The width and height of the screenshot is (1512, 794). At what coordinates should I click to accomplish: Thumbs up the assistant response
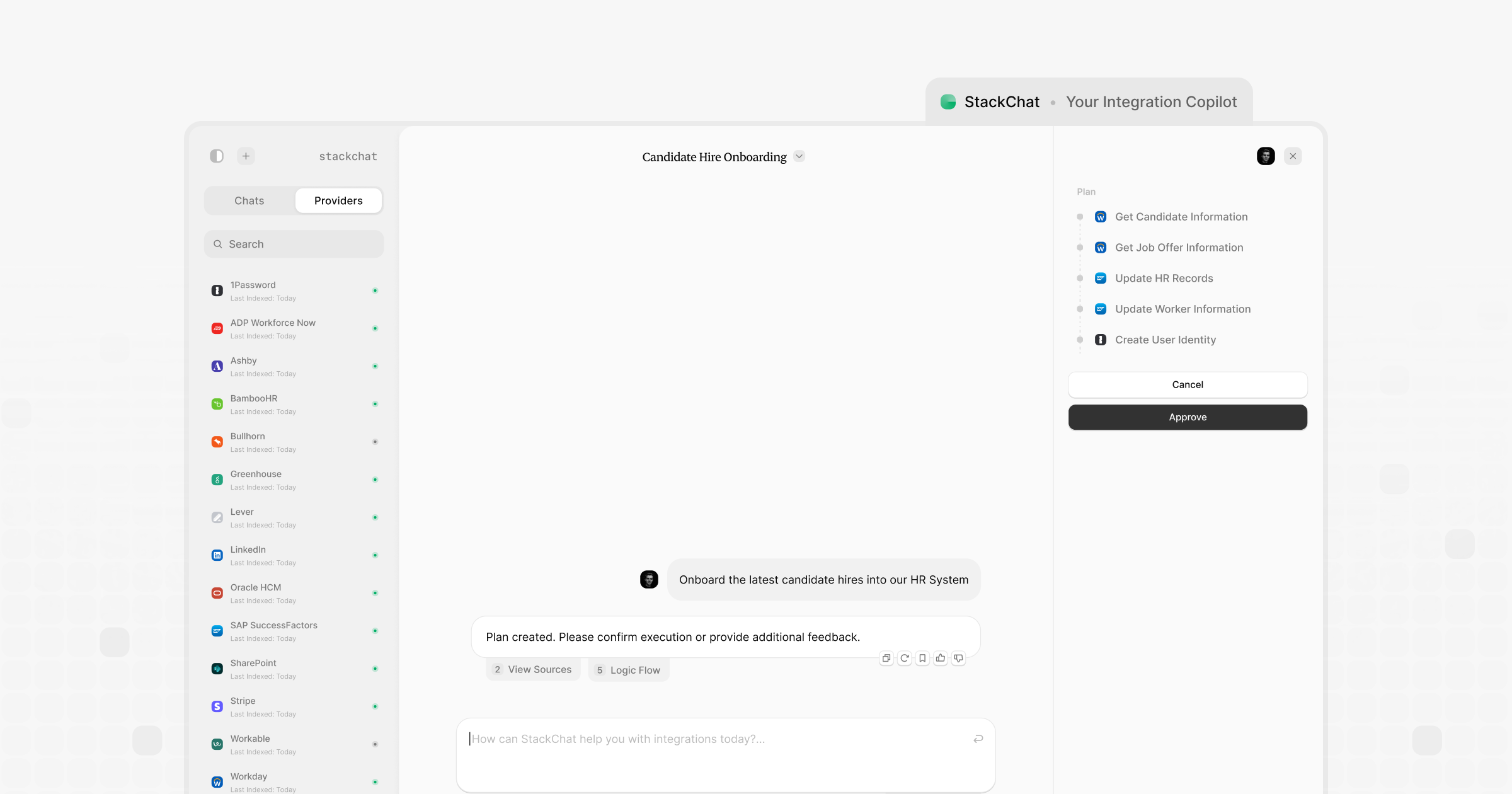click(x=941, y=658)
